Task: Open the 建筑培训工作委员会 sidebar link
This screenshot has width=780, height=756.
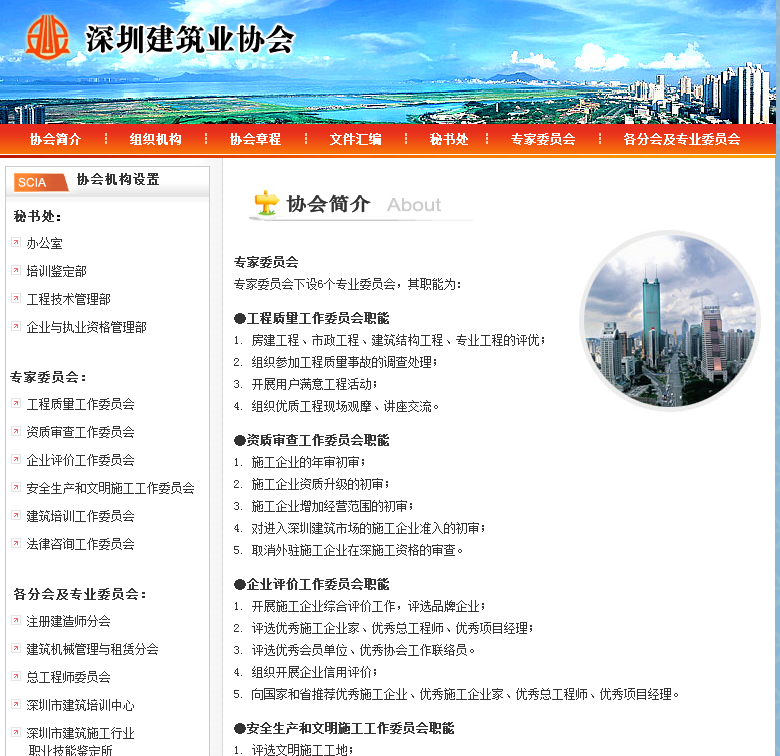Action: click(x=80, y=516)
